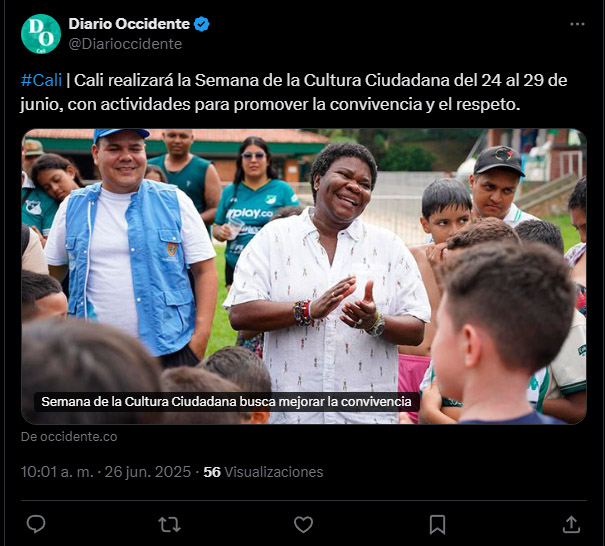Select the tweet text about Semana de la Cultura
The height and width of the screenshot is (546, 605).
(294, 92)
